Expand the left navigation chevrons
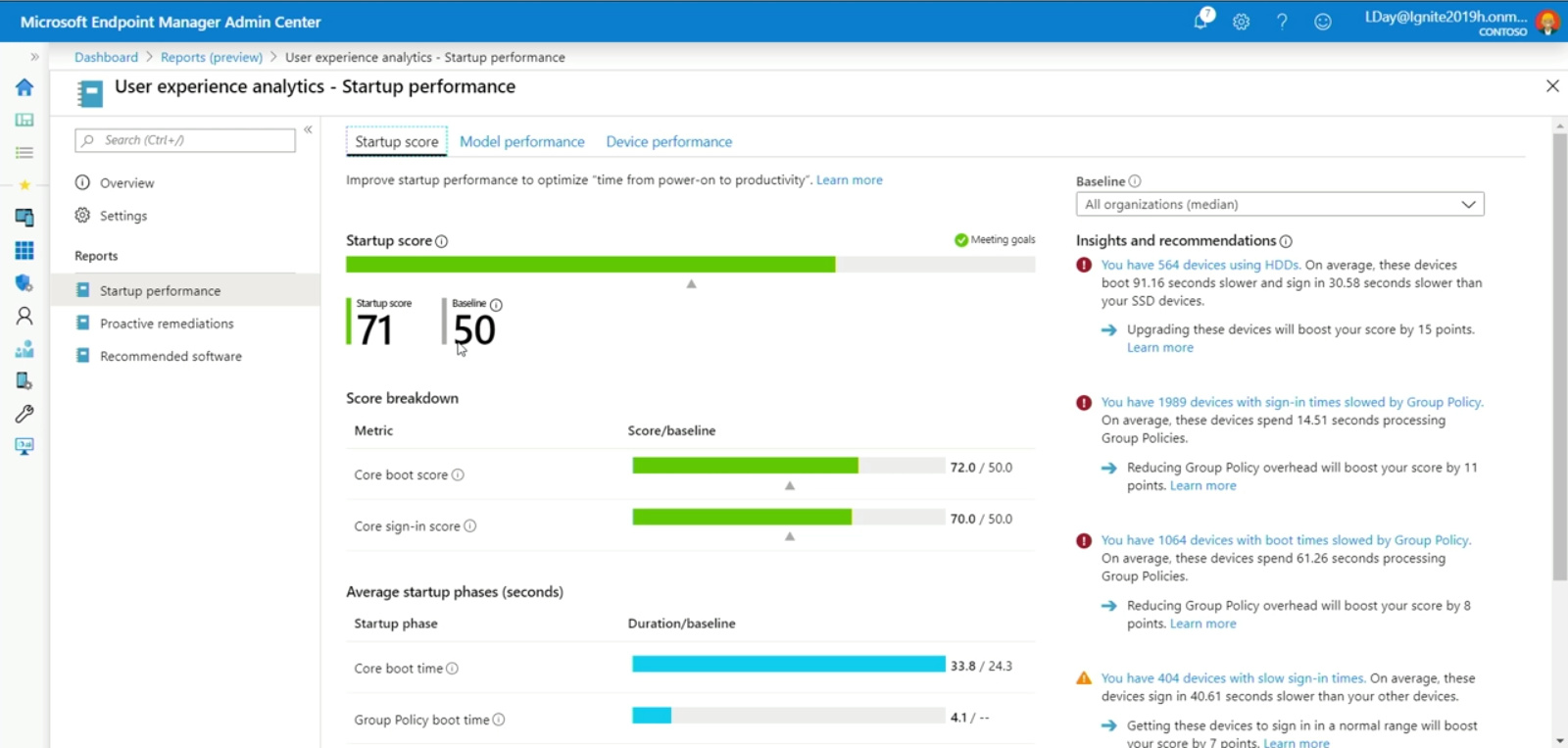This screenshot has width=1568, height=748. 34,57
